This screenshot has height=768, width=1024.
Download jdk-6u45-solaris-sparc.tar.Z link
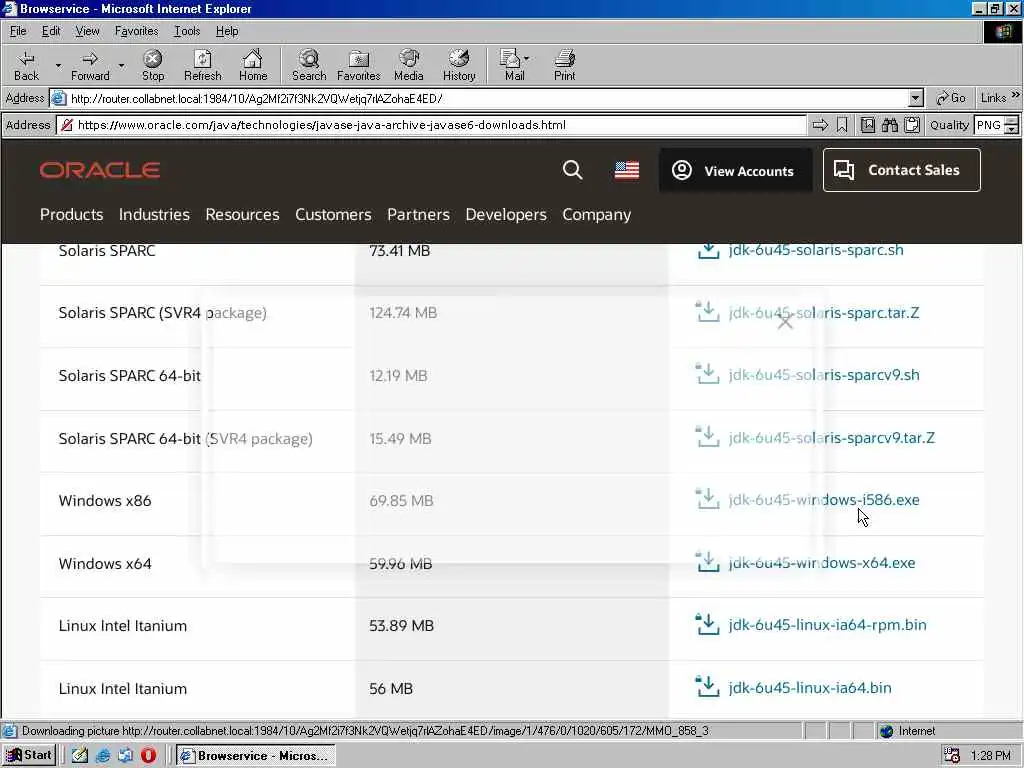coord(824,312)
